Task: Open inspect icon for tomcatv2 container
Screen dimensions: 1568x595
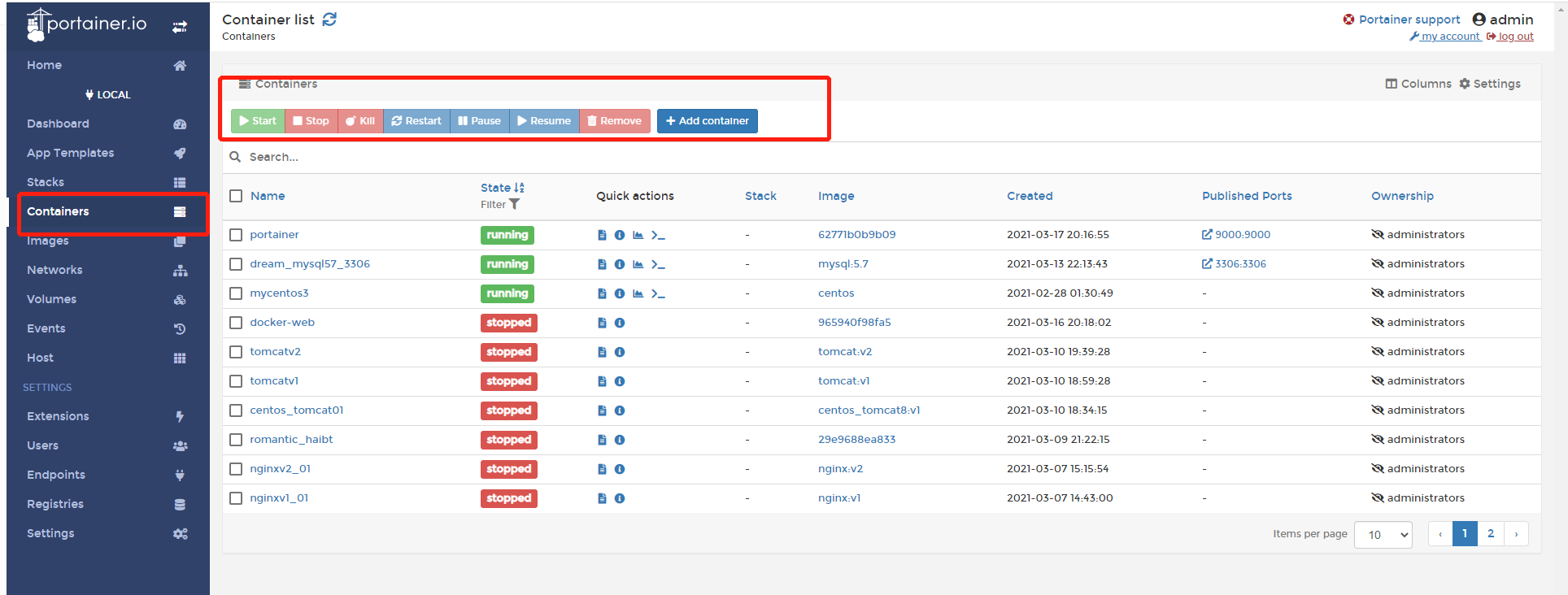Action: (620, 352)
